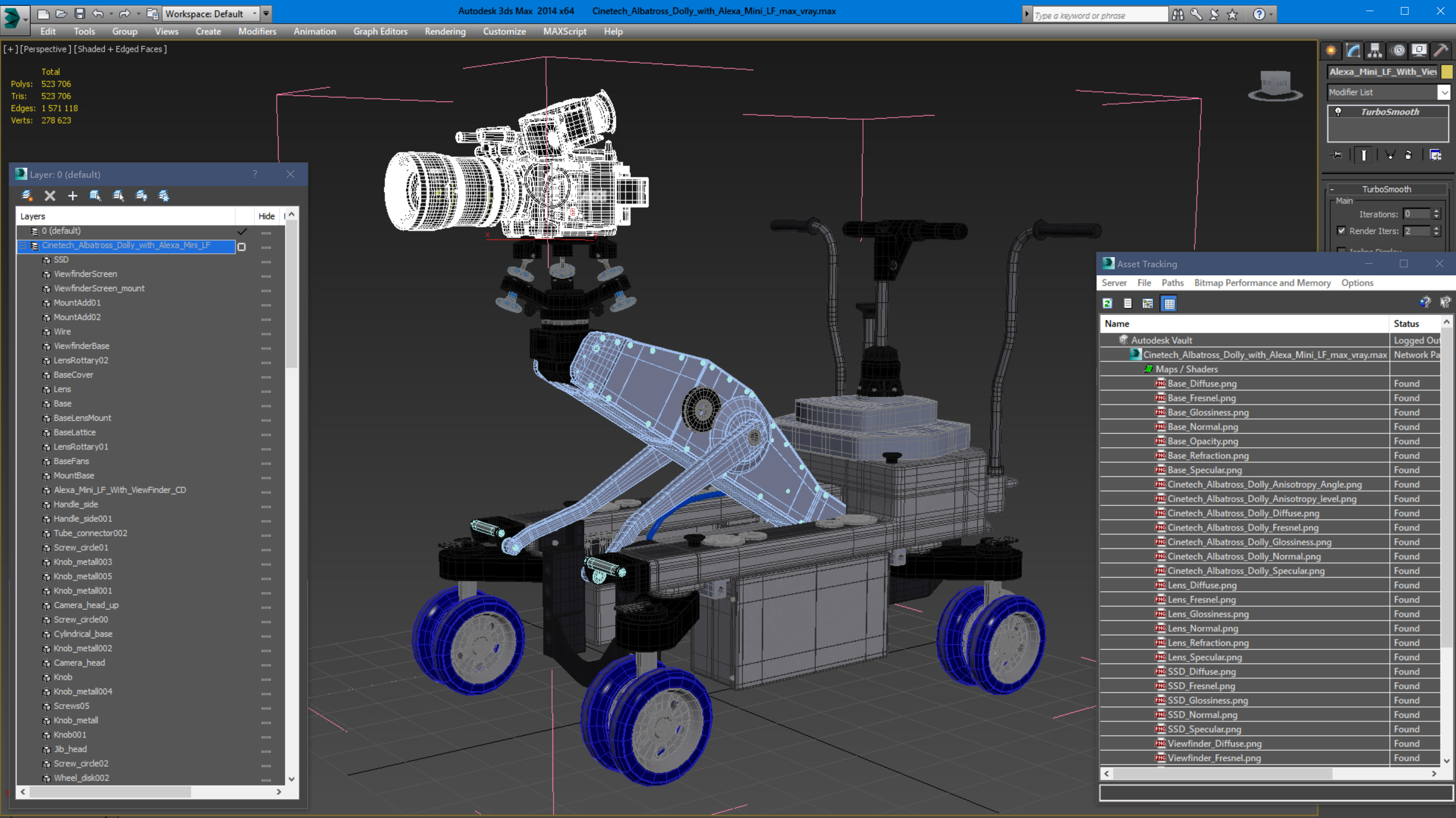The image size is (1456, 818).
Task: Click the [Perspective] viewport label
Action: (x=45, y=49)
